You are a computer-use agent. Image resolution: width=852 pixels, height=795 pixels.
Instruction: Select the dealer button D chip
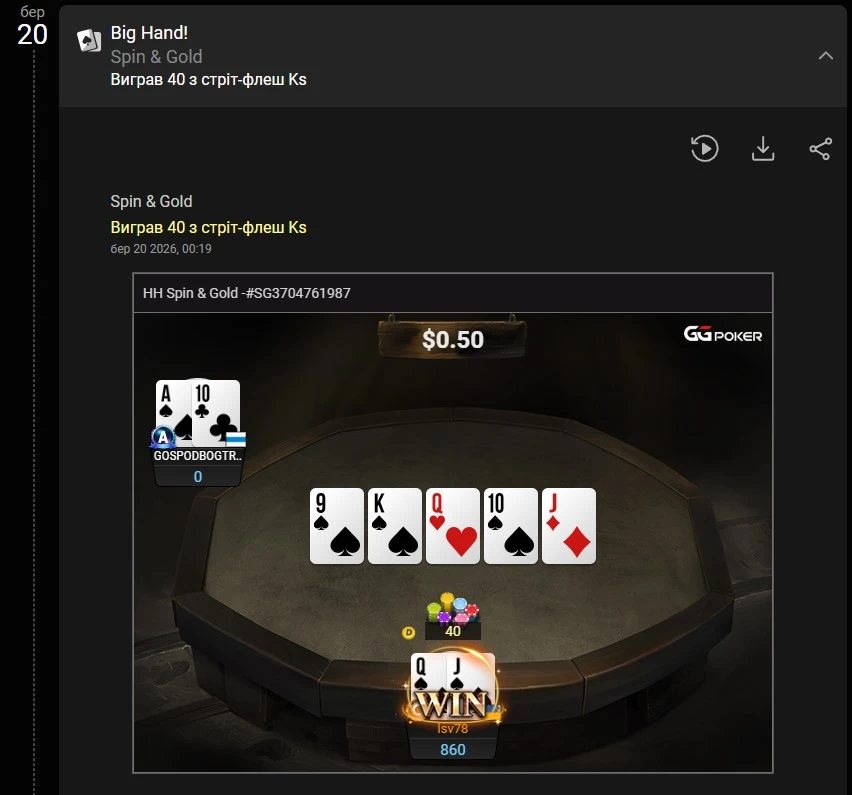[409, 632]
